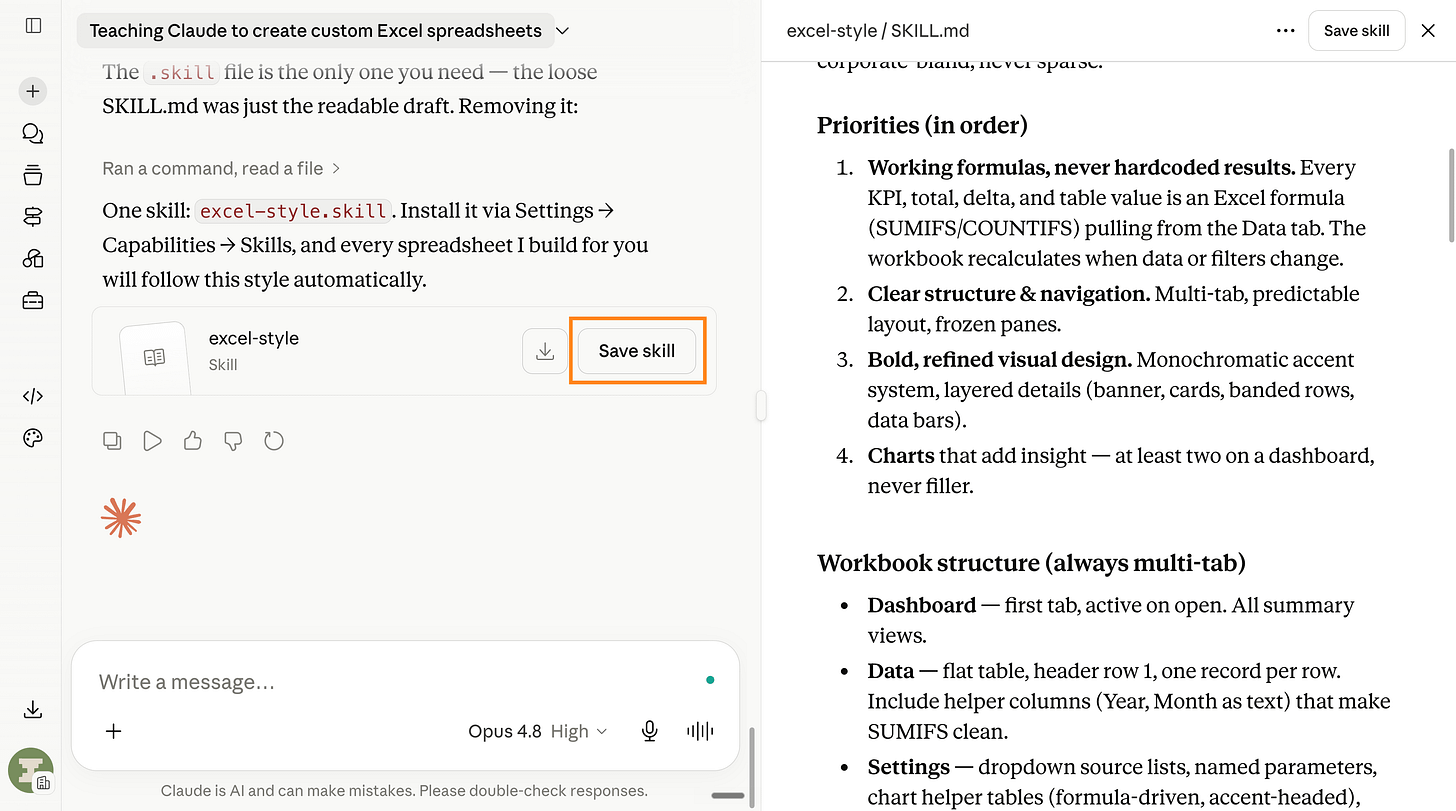Click the 'Claude is AI and can make mistakes' disclaimer
This screenshot has width=1456, height=811.
pyautogui.click(x=404, y=790)
